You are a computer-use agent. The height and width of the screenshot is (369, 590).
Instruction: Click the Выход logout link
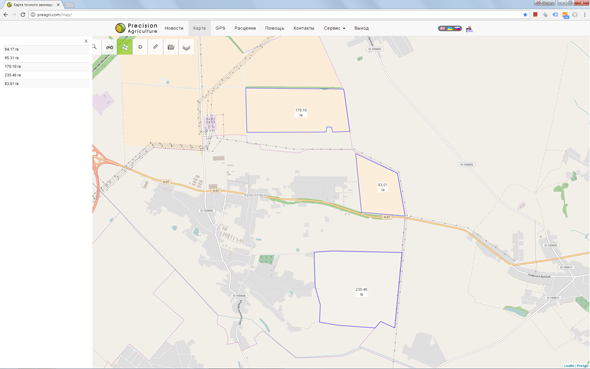[x=361, y=28]
